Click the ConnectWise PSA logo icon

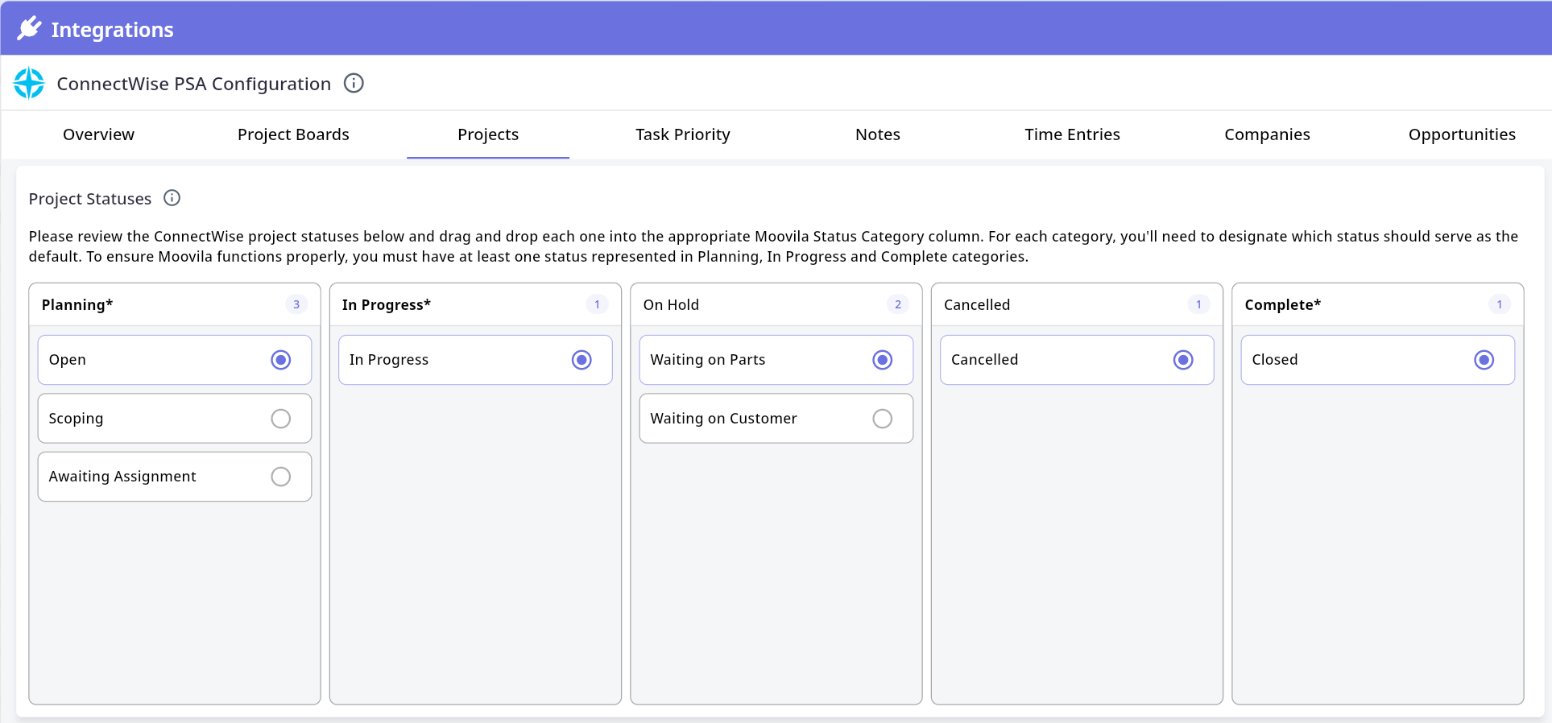click(x=29, y=84)
